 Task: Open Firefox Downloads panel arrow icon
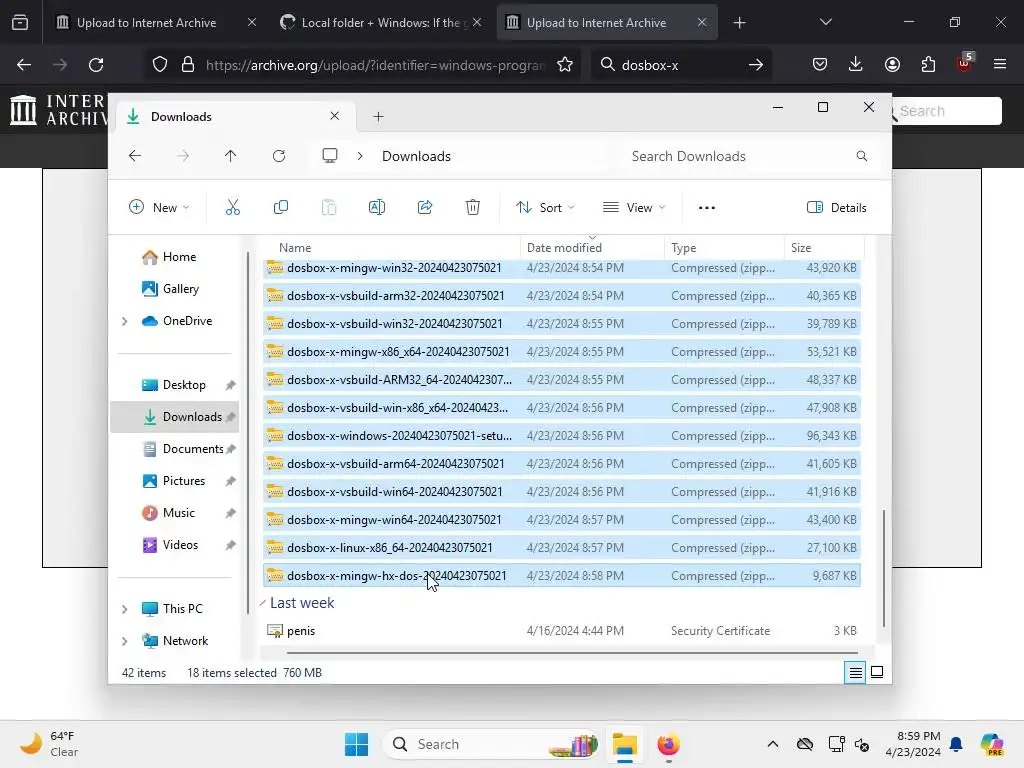click(x=856, y=64)
